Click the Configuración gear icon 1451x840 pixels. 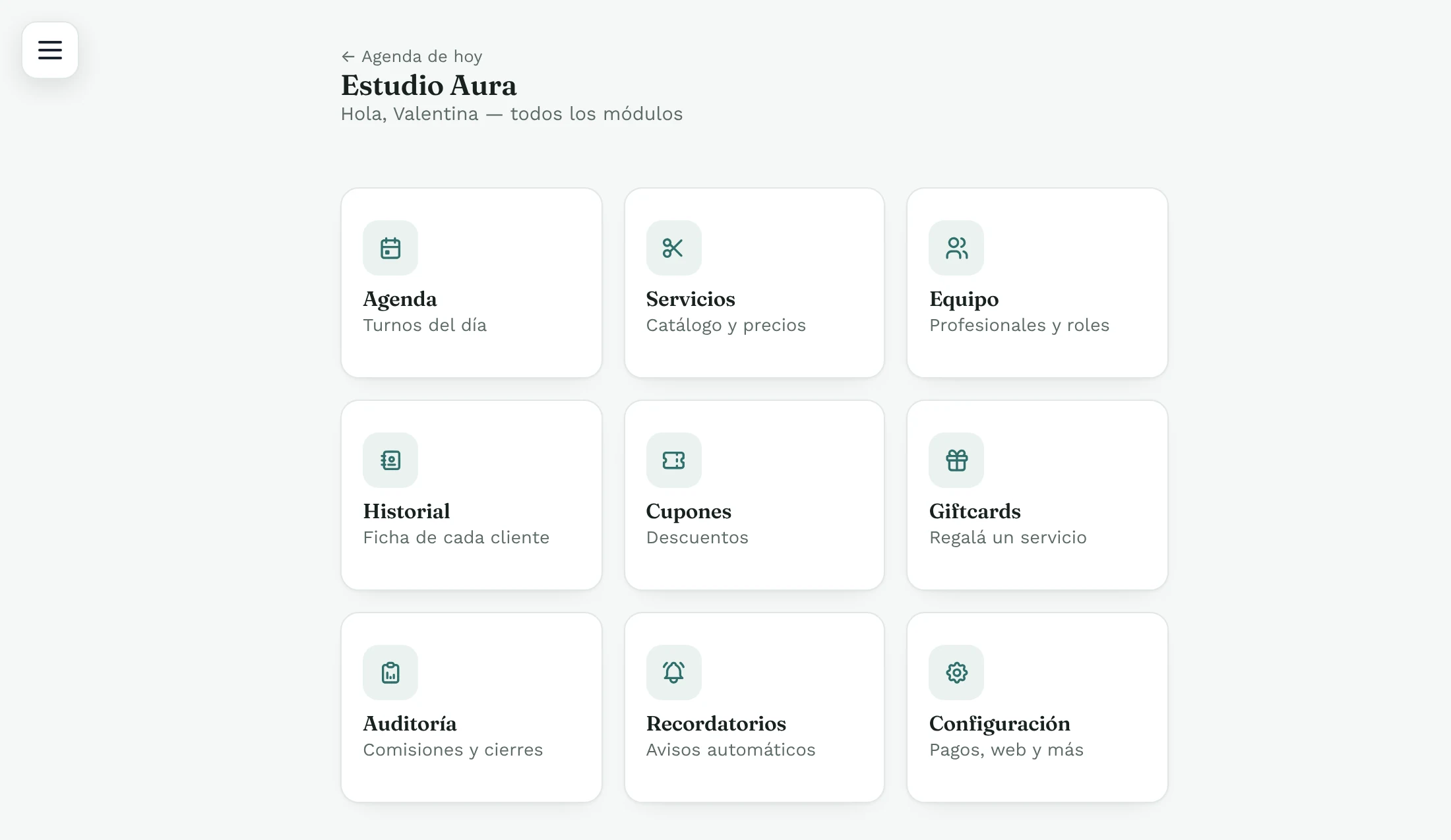click(x=956, y=673)
